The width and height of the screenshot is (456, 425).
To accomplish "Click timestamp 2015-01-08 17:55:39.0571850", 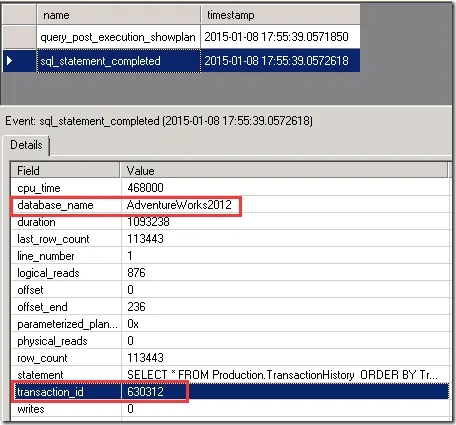I will pyautogui.click(x=276, y=37).
